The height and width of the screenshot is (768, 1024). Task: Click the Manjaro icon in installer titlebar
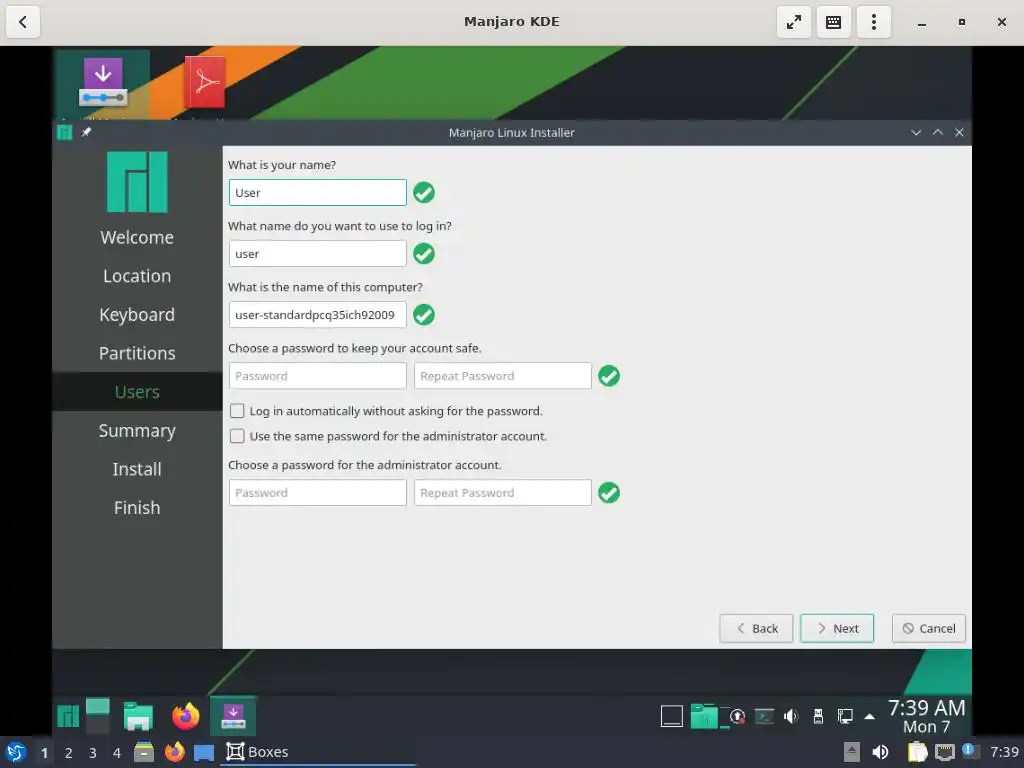point(65,133)
